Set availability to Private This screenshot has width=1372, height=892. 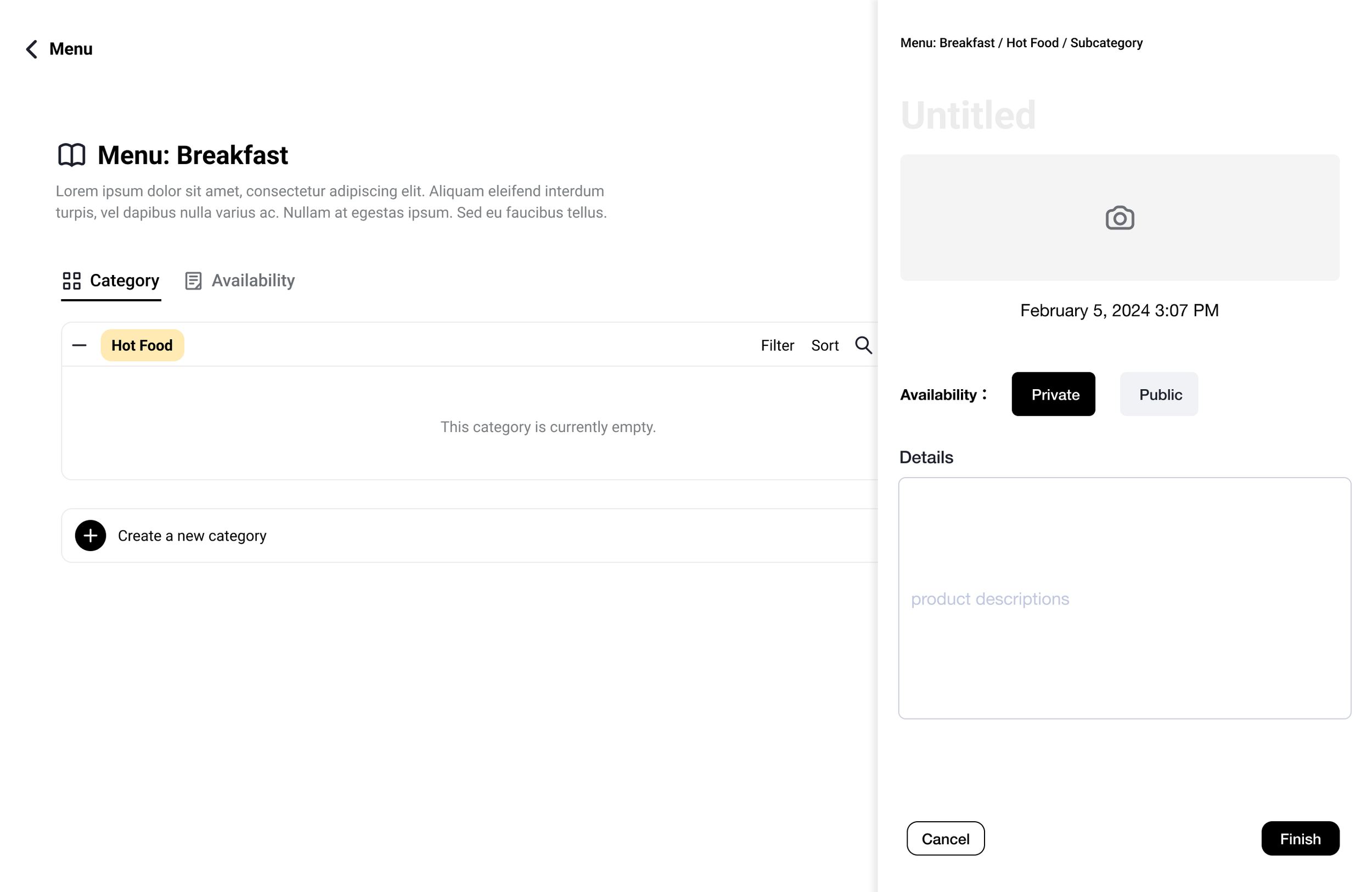[1053, 394]
